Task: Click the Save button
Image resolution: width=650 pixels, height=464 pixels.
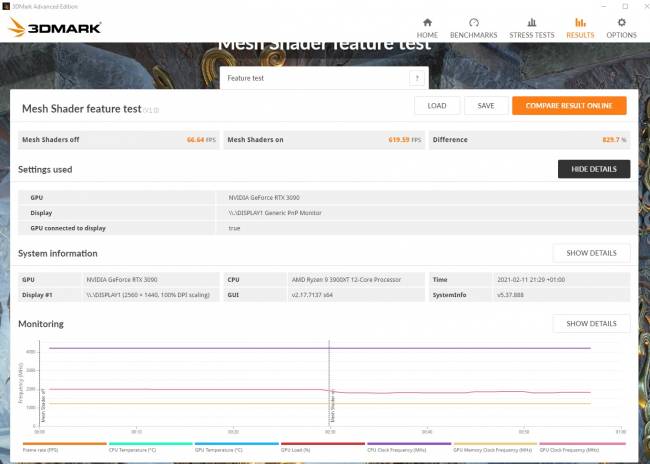Action: click(x=485, y=106)
